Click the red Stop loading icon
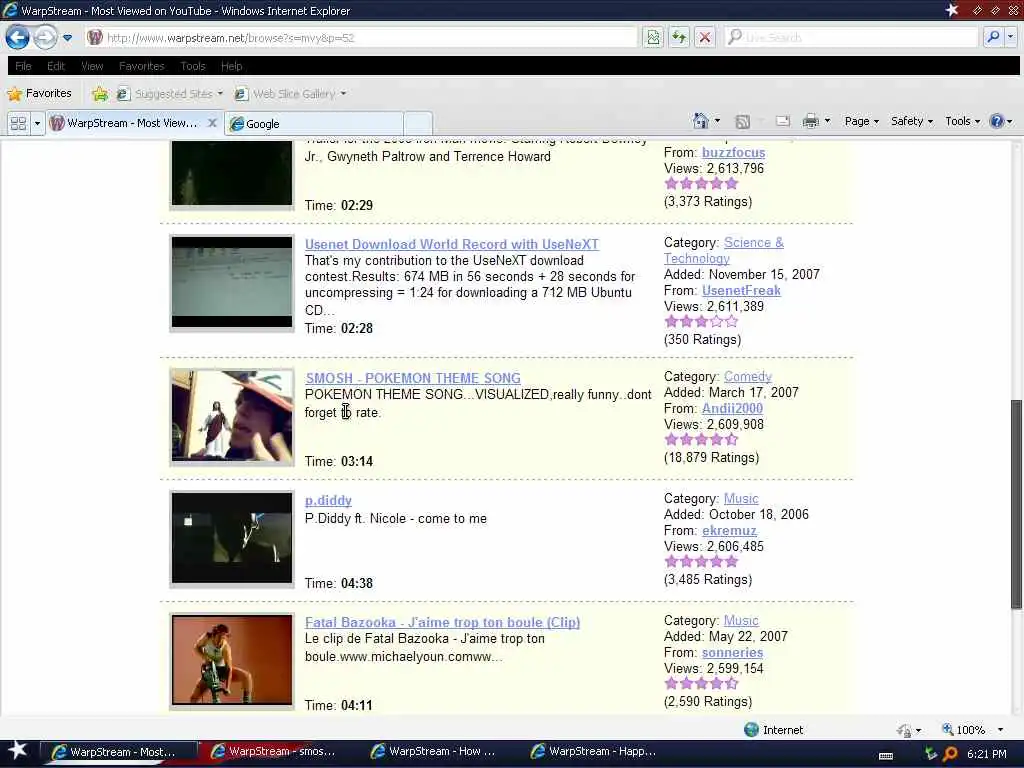1024x768 pixels. click(x=705, y=38)
